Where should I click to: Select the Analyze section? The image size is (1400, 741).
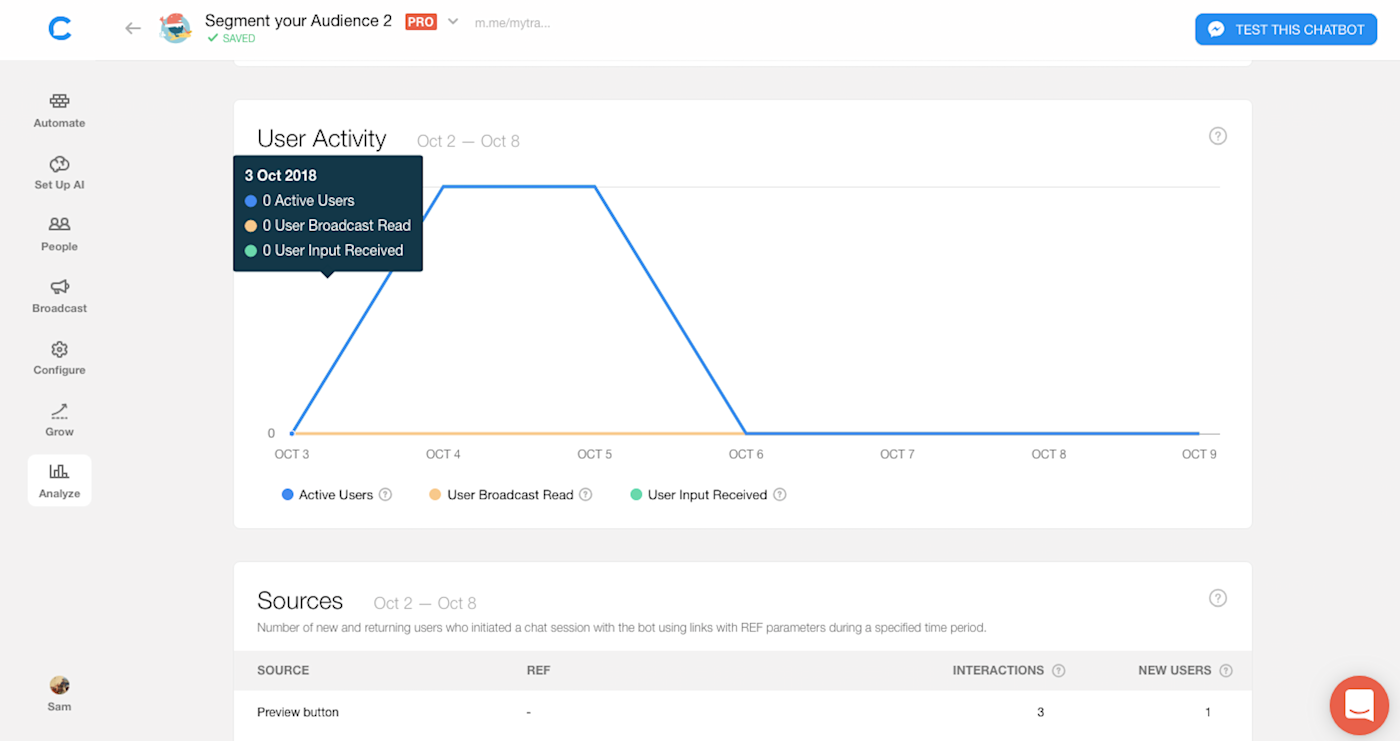[59, 480]
